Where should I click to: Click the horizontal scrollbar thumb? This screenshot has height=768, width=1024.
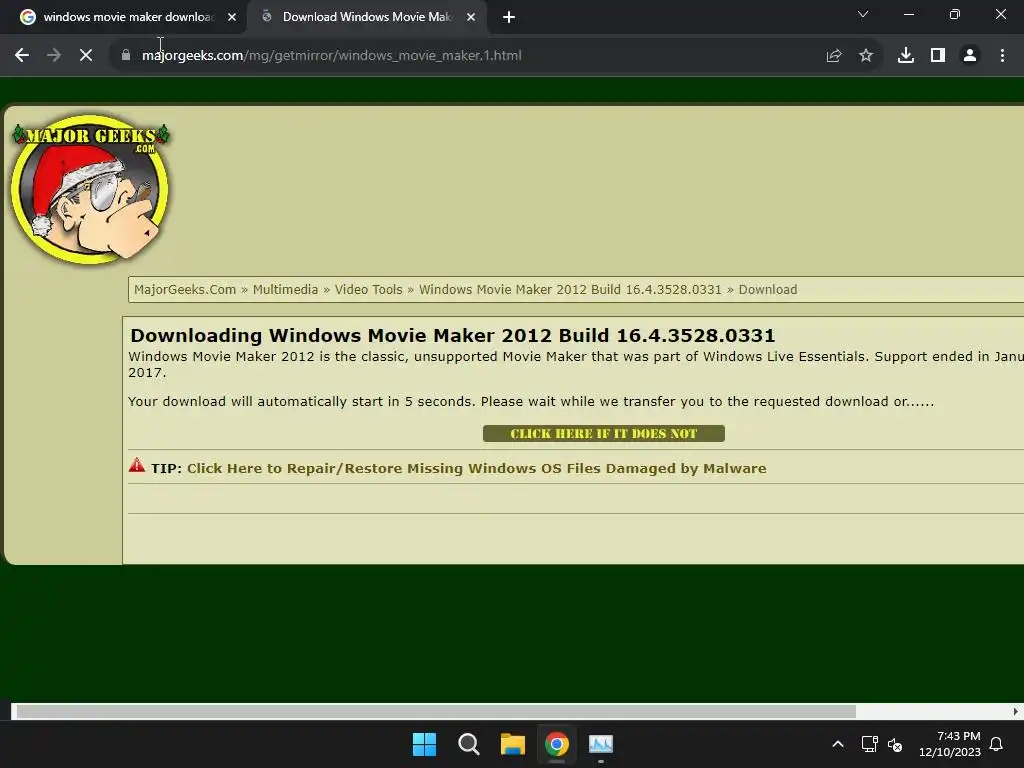tap(436, 711)
